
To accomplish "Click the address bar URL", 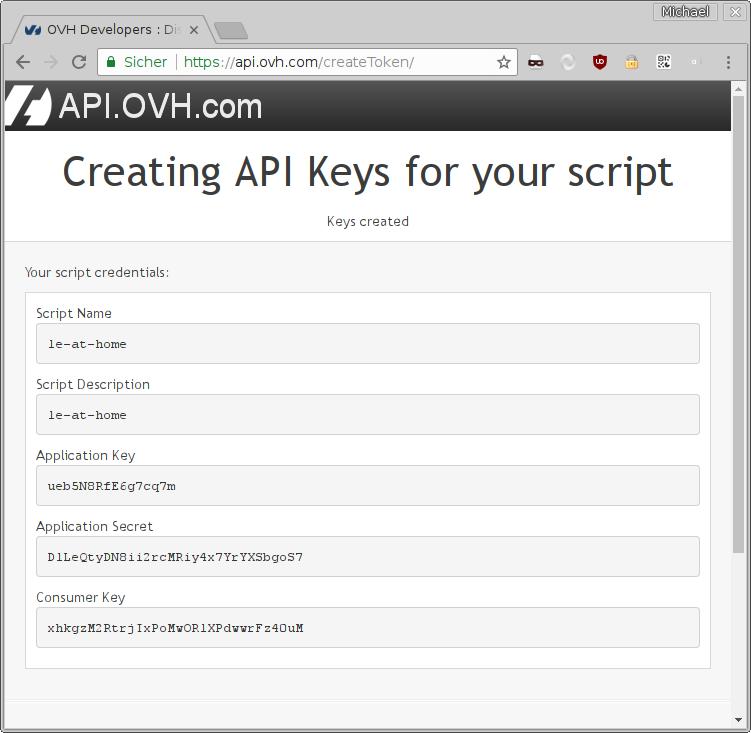I will pos(300,62).
